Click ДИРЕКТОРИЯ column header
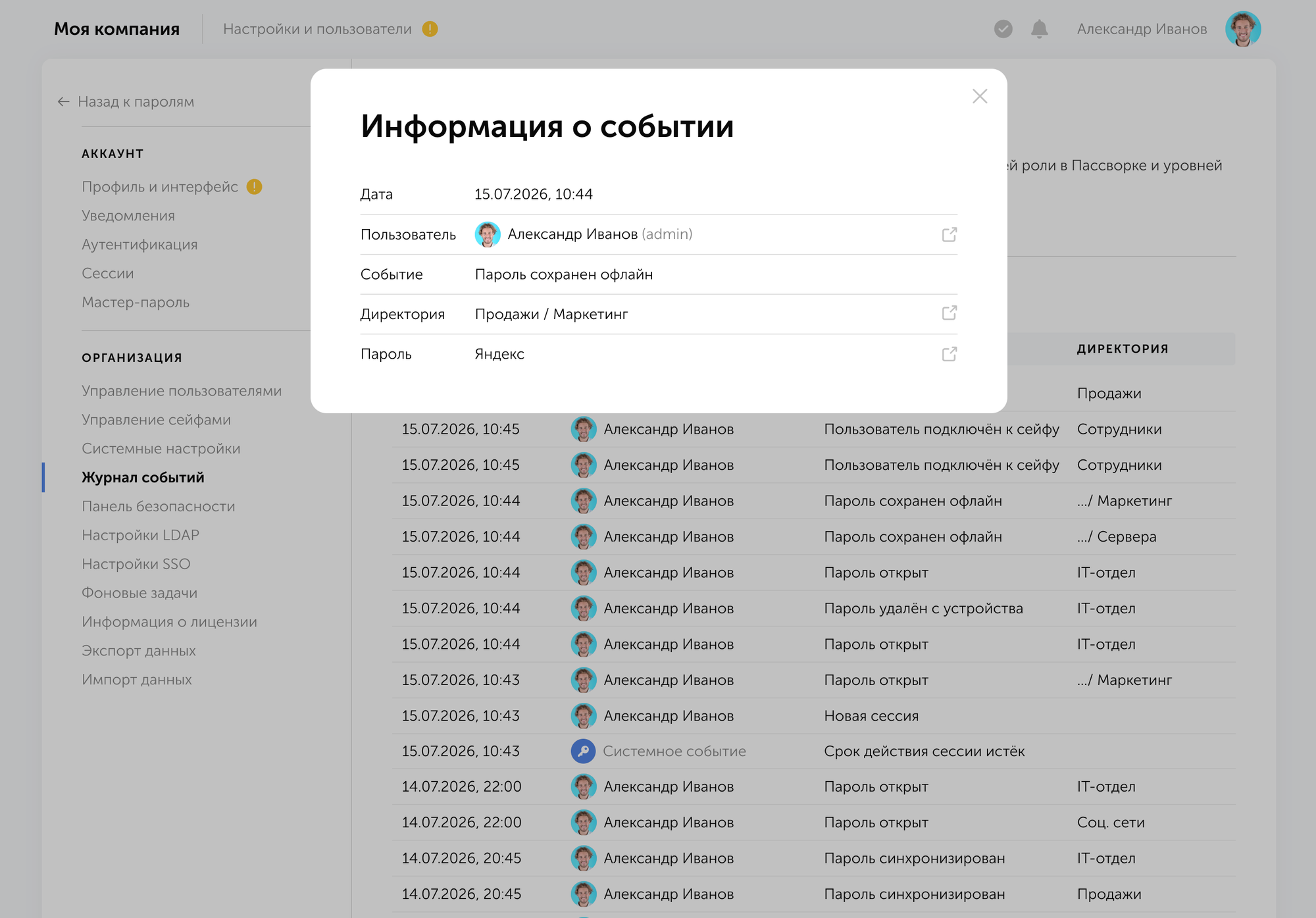The image size is (1316, 918). tap(1123, 349)
